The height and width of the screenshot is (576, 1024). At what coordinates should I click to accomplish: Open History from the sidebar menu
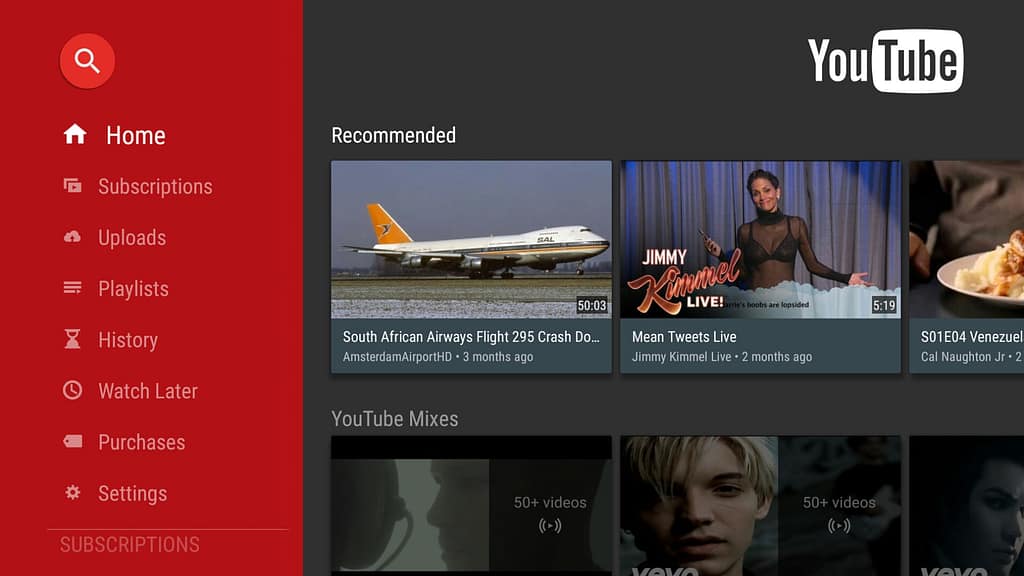click(x=128, y=340)
